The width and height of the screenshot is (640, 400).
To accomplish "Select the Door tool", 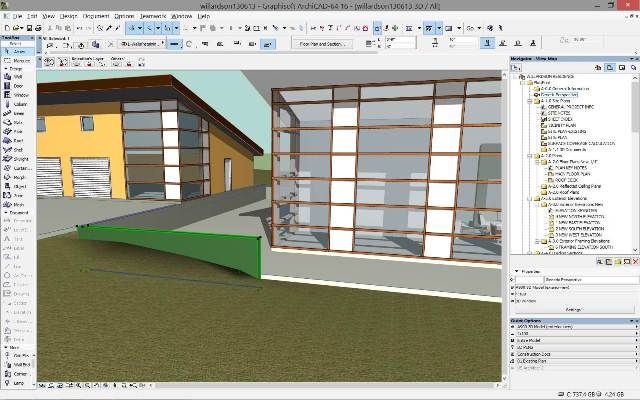I will (x=17, y=86).
